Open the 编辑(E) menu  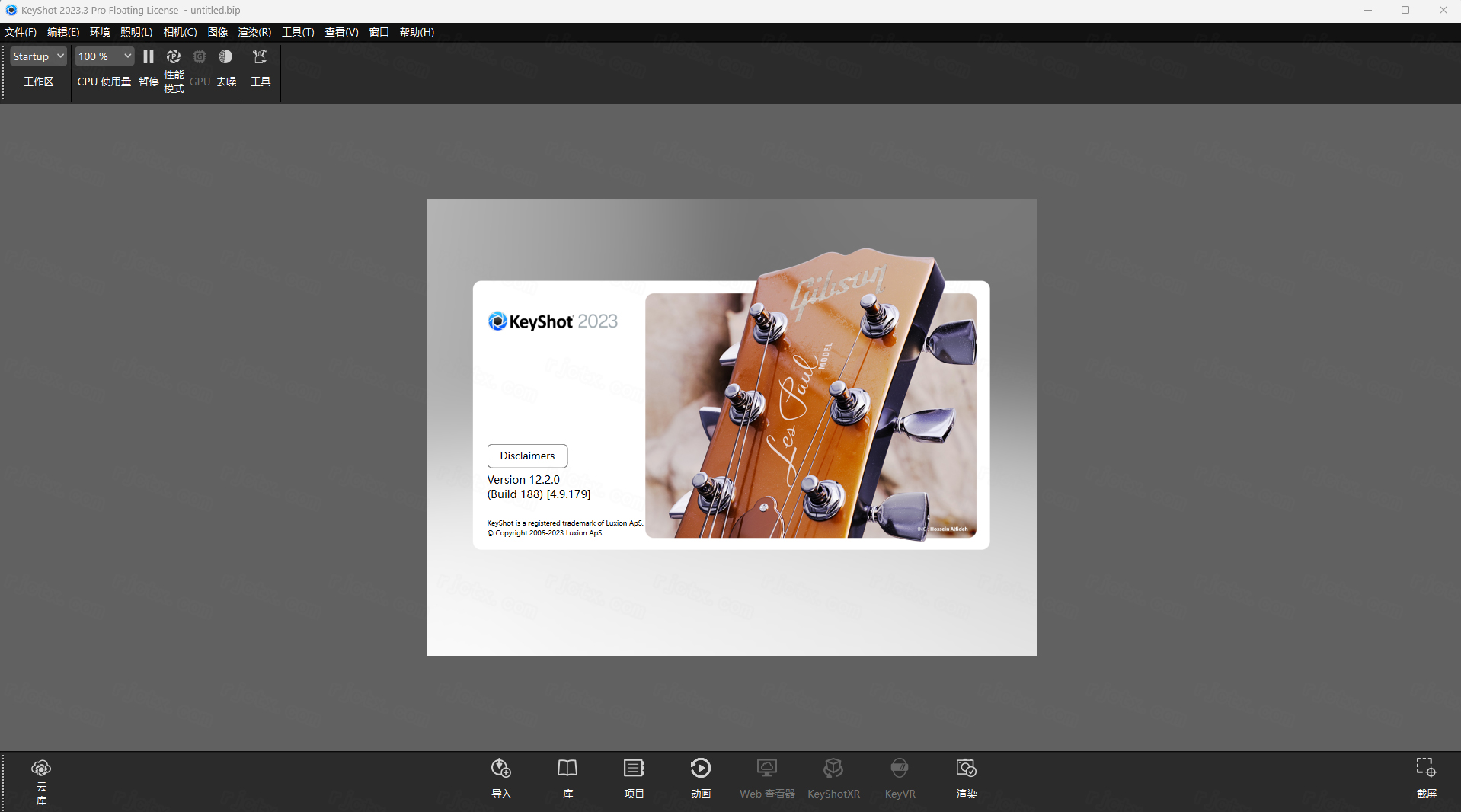(63, 32)
